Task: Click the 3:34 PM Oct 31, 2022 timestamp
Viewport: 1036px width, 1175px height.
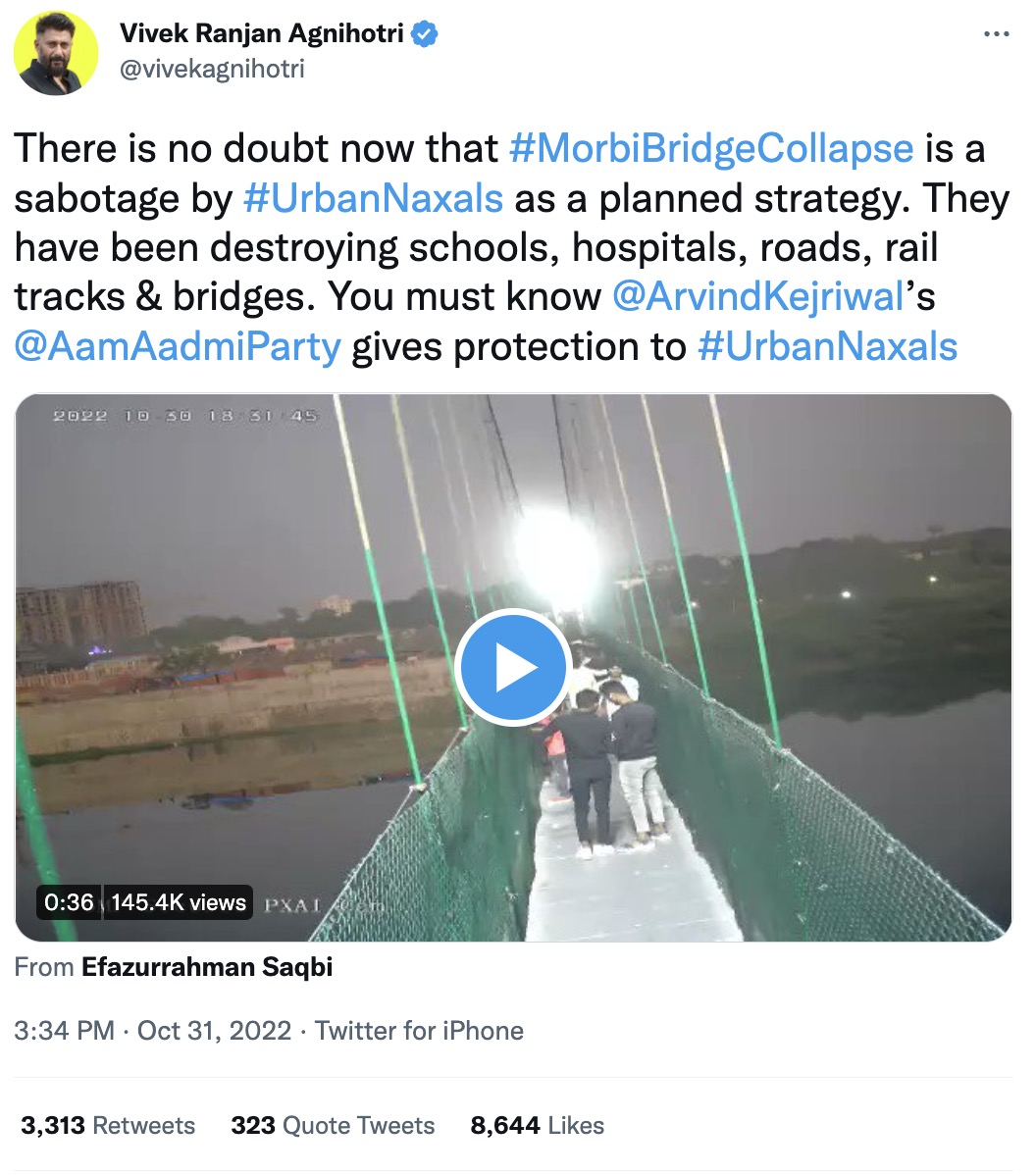Action: coord(152,1031)
